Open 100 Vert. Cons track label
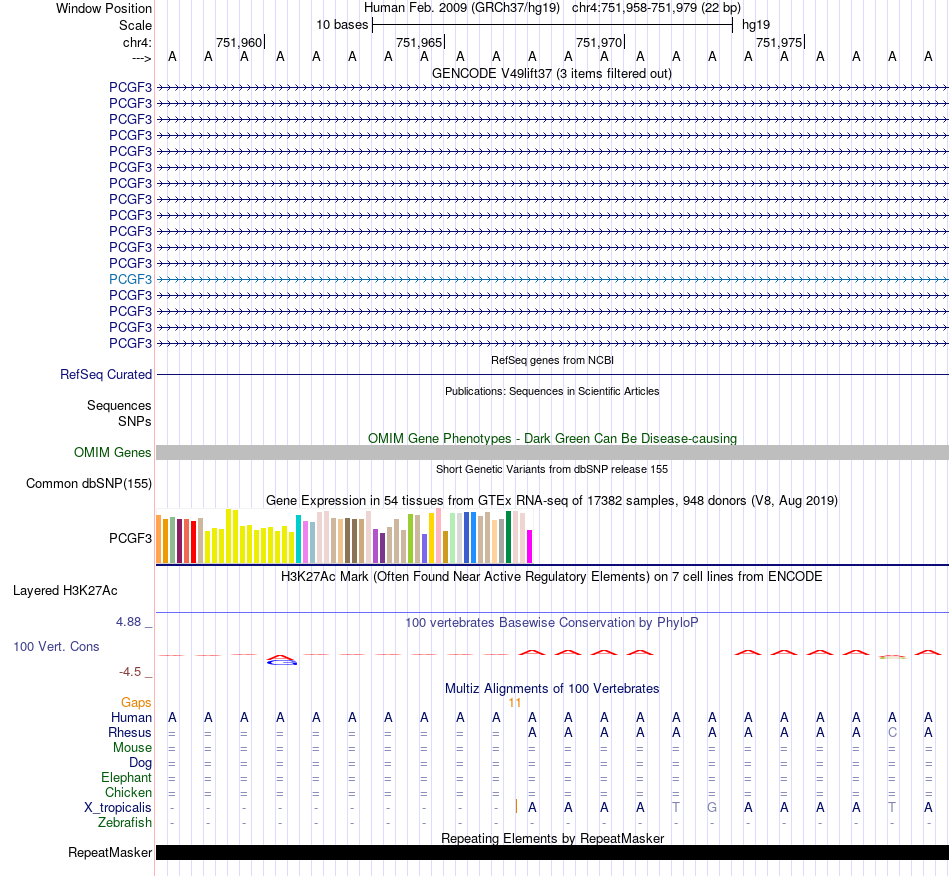Image resolution: width=950 pixels, height=876 pixels. pos(56,646)
